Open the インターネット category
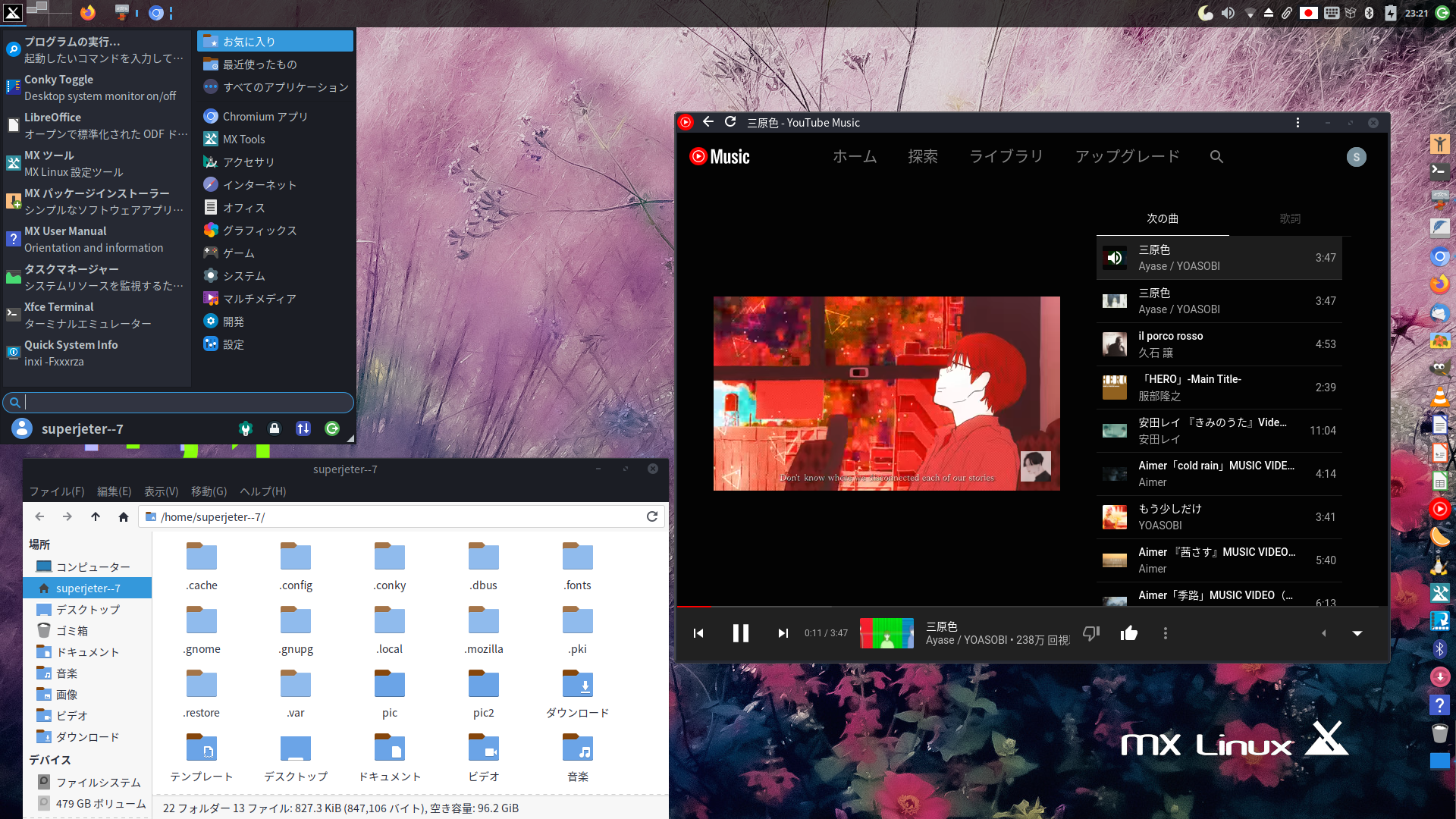The image size is (1456, 819). (275, 185)
